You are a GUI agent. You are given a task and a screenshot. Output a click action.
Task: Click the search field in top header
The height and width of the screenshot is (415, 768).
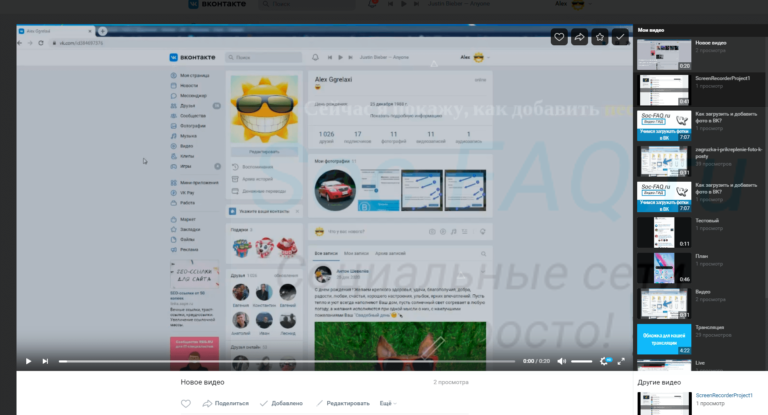[x=308, y=4]
